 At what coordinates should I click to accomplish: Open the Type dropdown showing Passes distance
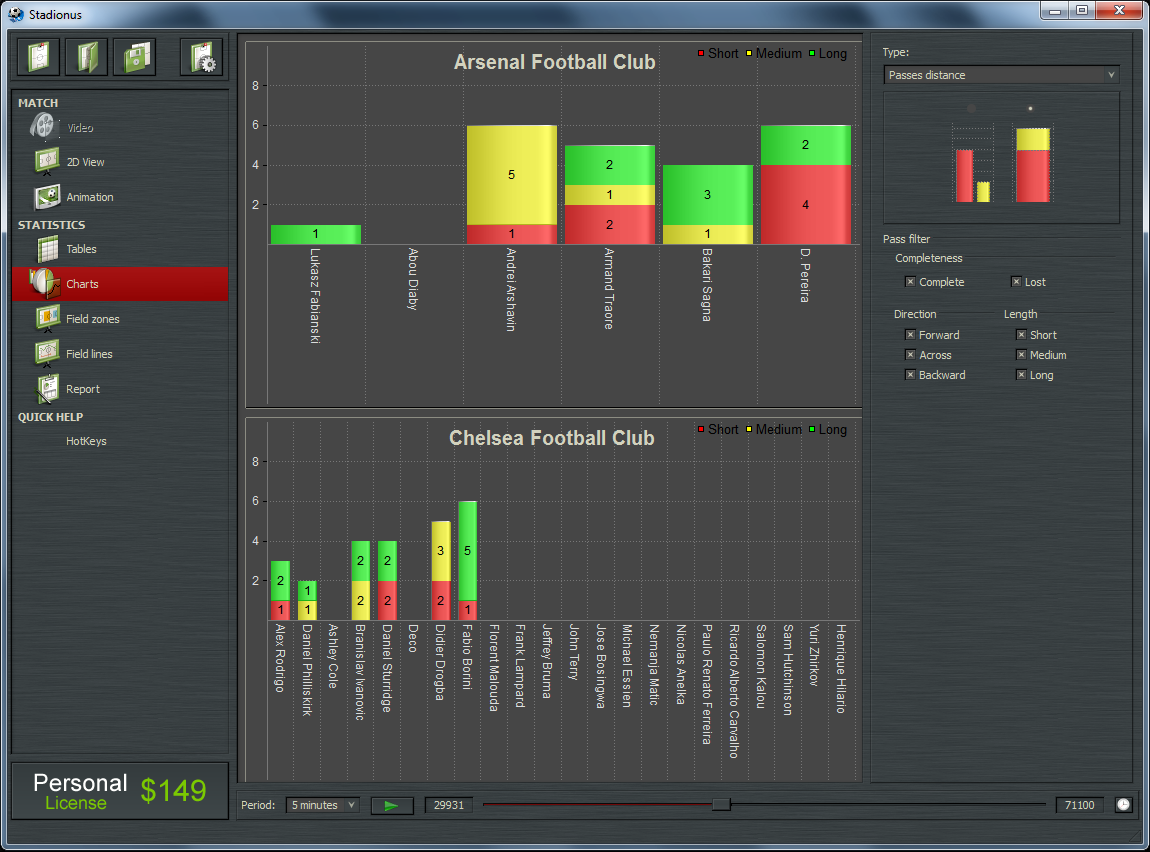(x=1001, y=75)
